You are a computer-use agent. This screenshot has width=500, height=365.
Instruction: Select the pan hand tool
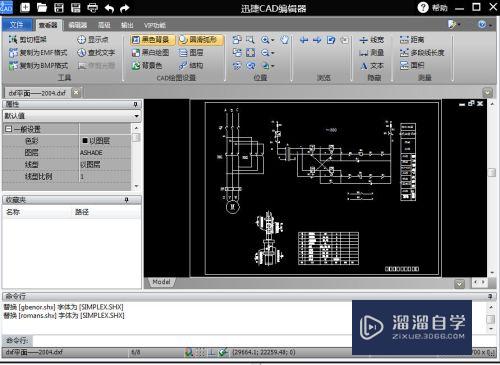click(x=284, y=40)
